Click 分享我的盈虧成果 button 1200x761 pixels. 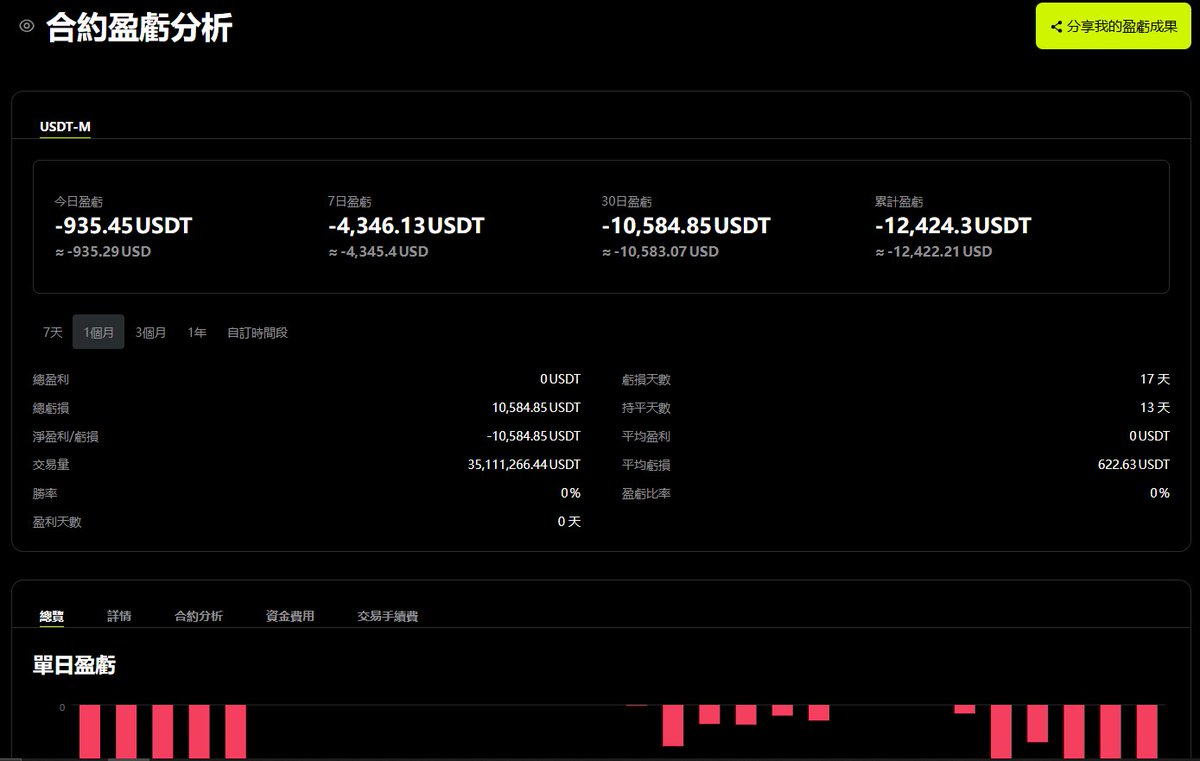pyautogui.click(x=1113, y=27)
